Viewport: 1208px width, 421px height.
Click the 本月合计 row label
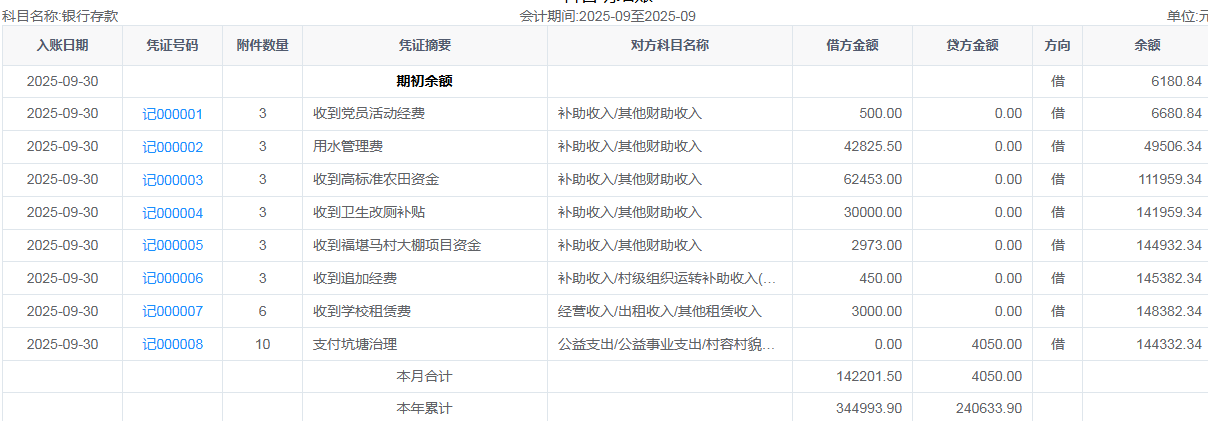(x=424, y=377)
